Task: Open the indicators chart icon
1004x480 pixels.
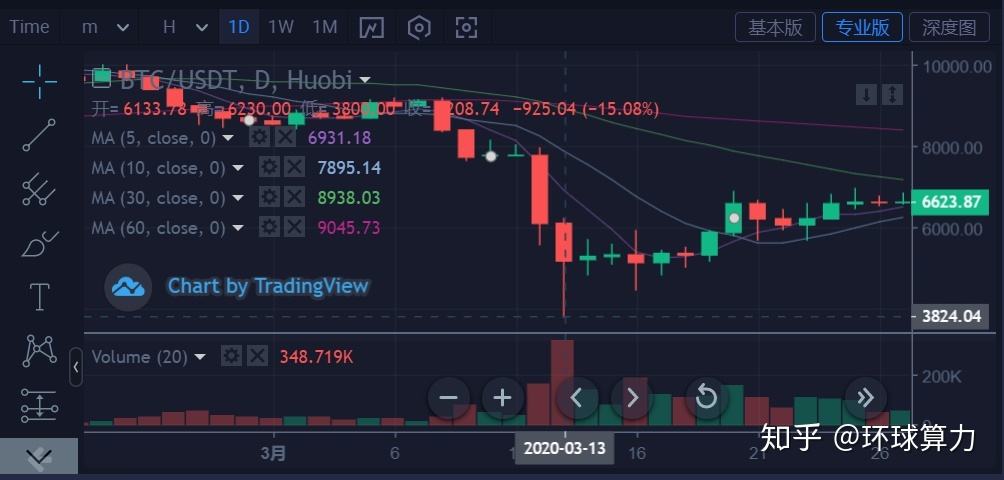Action: (x=371, y=28)
